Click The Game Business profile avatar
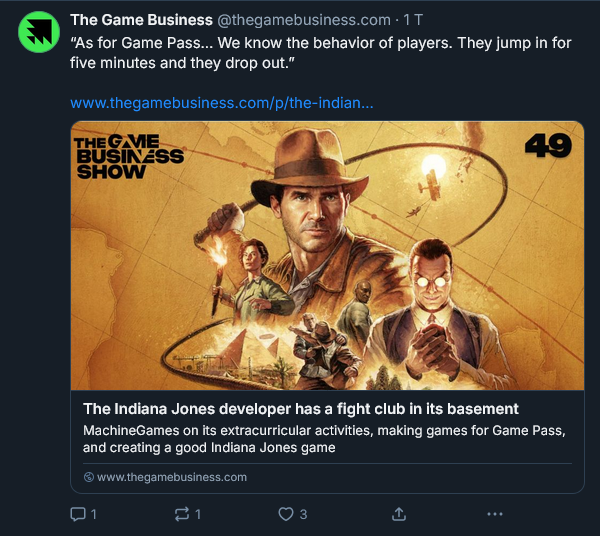The image size is (600, 536). click(x=39, y=33)
